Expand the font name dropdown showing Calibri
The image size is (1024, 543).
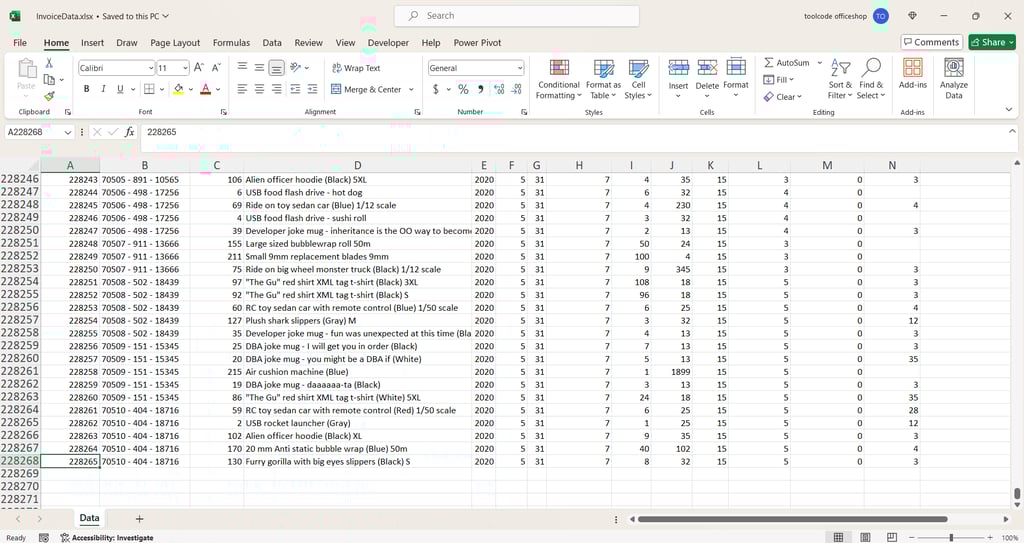tap(149, 68)
